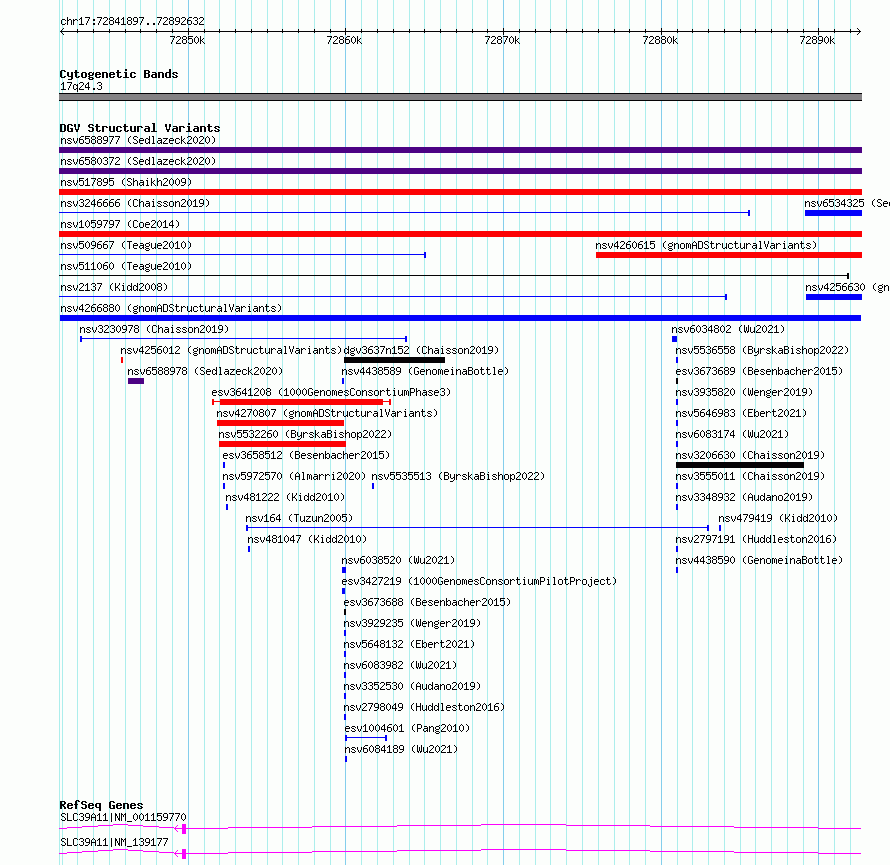Select the 72850k ruler position label
Viewport: 890px width, 865px height.
pos(187,40)
